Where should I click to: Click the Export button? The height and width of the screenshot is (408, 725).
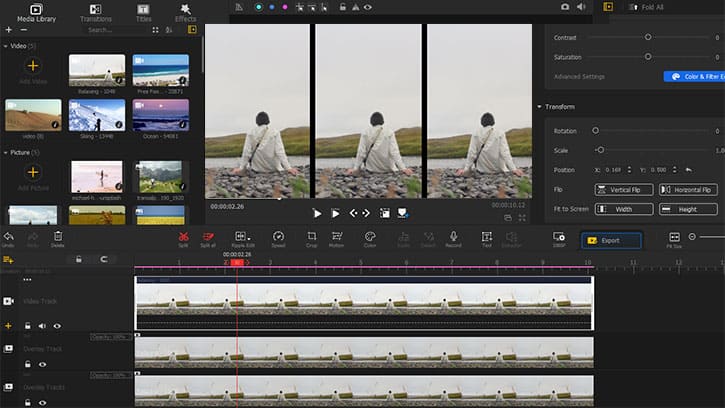click(610, 240)
